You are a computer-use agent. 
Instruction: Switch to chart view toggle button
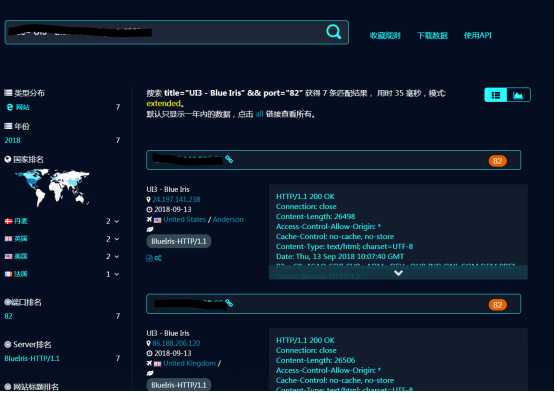click(x=518, y=95)
